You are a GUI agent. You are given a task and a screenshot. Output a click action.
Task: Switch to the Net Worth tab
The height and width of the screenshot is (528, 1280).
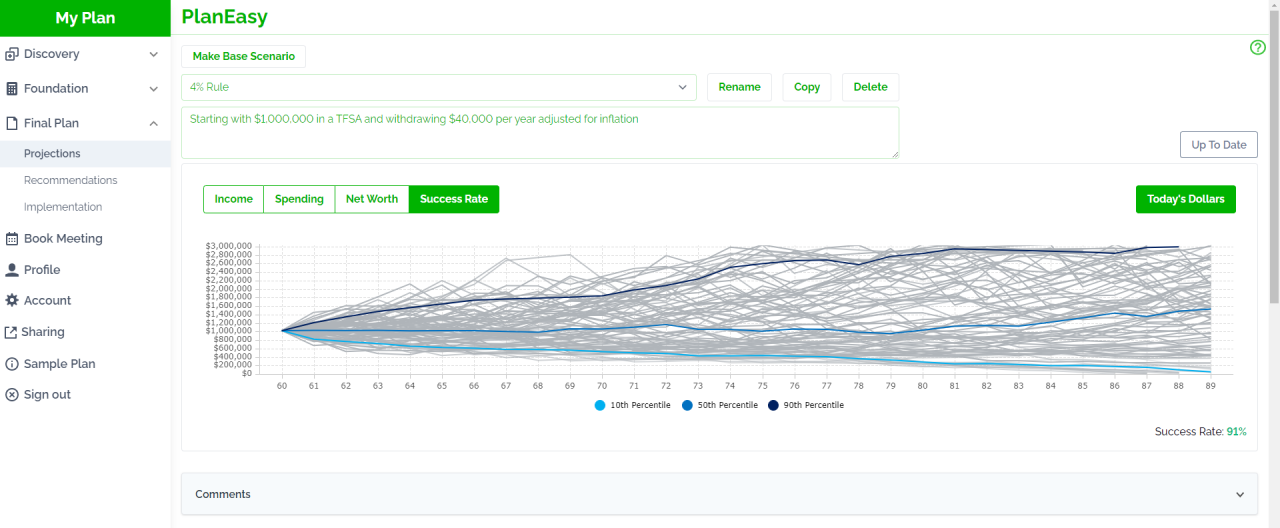[x=371, y=199]
